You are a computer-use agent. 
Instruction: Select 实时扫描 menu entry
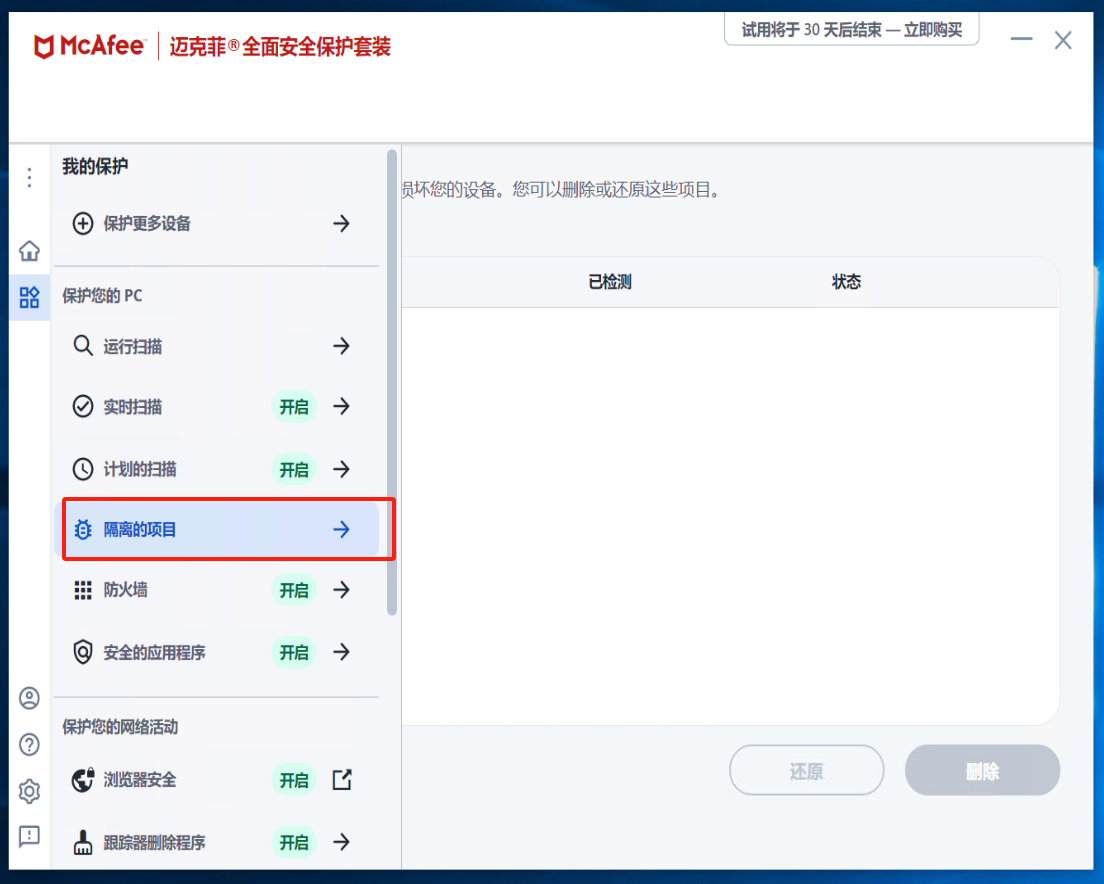click(216, 407)
